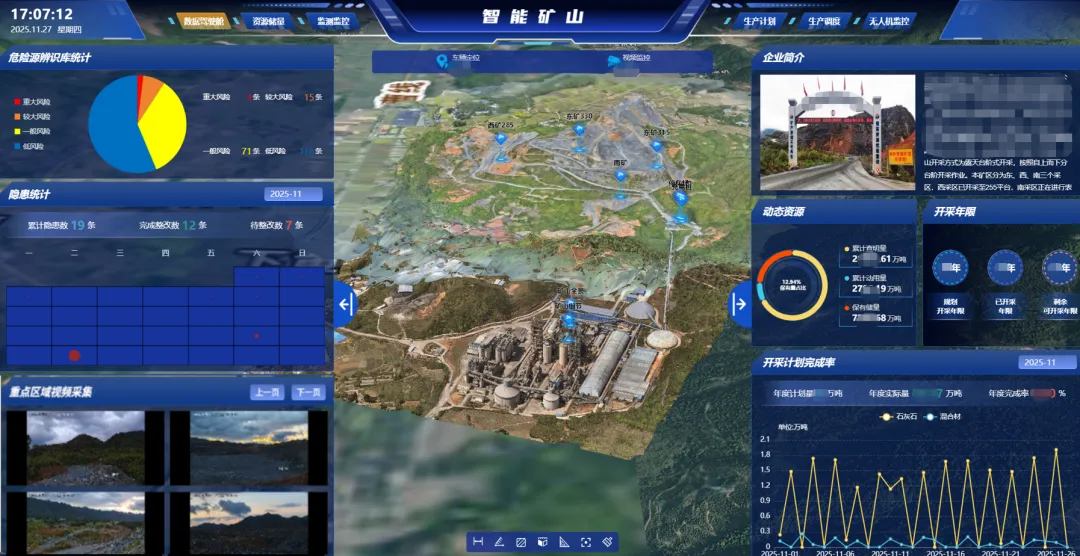
Task: Select the distance measure tool icon
Action: (x=478, y=542)
